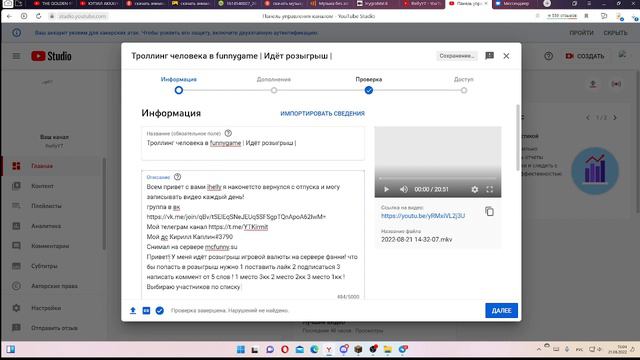Open Плейлисты in the Studio sidebar
The height and width of the screenshot is (360, 640).
(x=52, y=206)
